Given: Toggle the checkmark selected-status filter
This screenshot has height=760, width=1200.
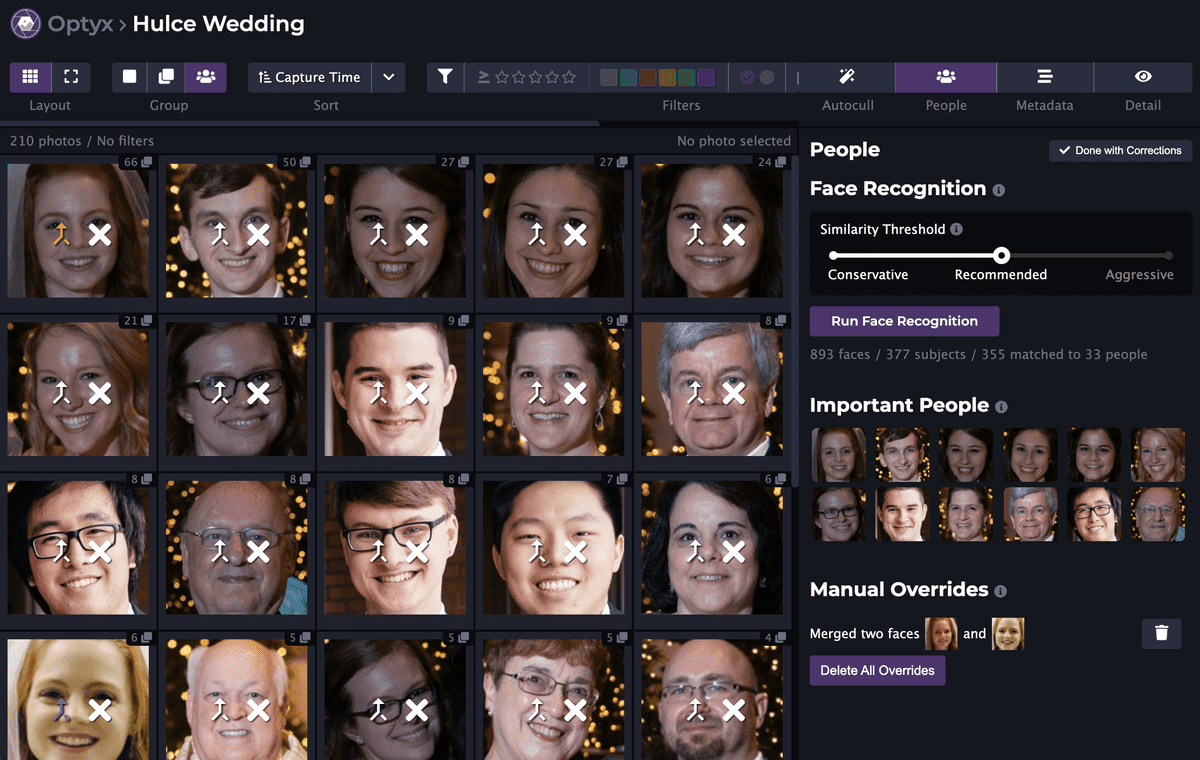Looking at the screenshot, I should coord(747,77).
